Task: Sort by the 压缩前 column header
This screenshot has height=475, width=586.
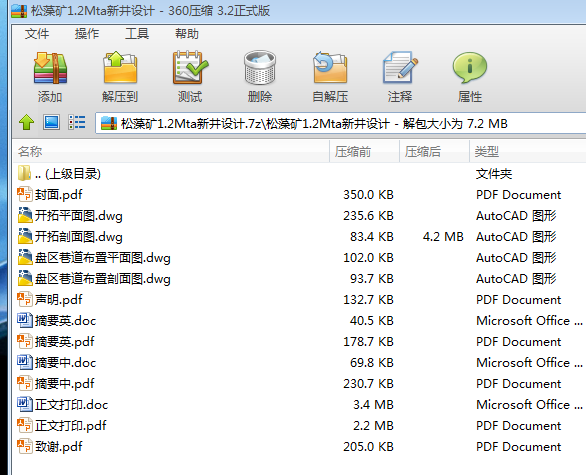Action: (x=364, y=151)
